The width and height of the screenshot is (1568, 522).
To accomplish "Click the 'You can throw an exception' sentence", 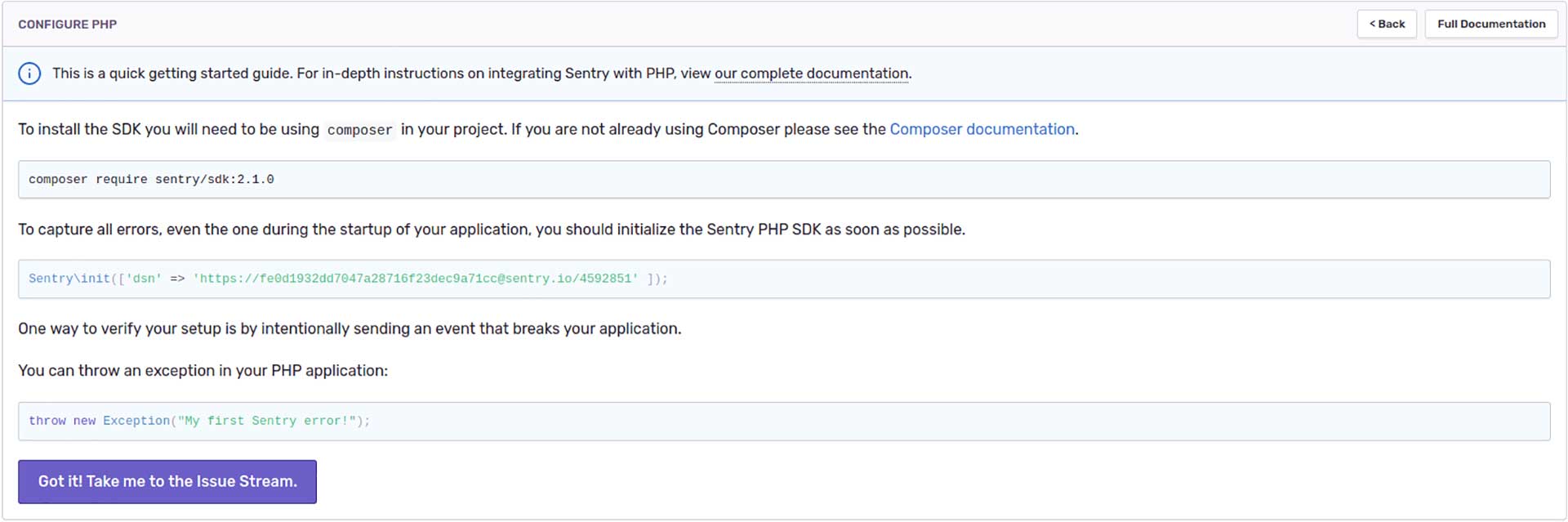I will [203, 370].
